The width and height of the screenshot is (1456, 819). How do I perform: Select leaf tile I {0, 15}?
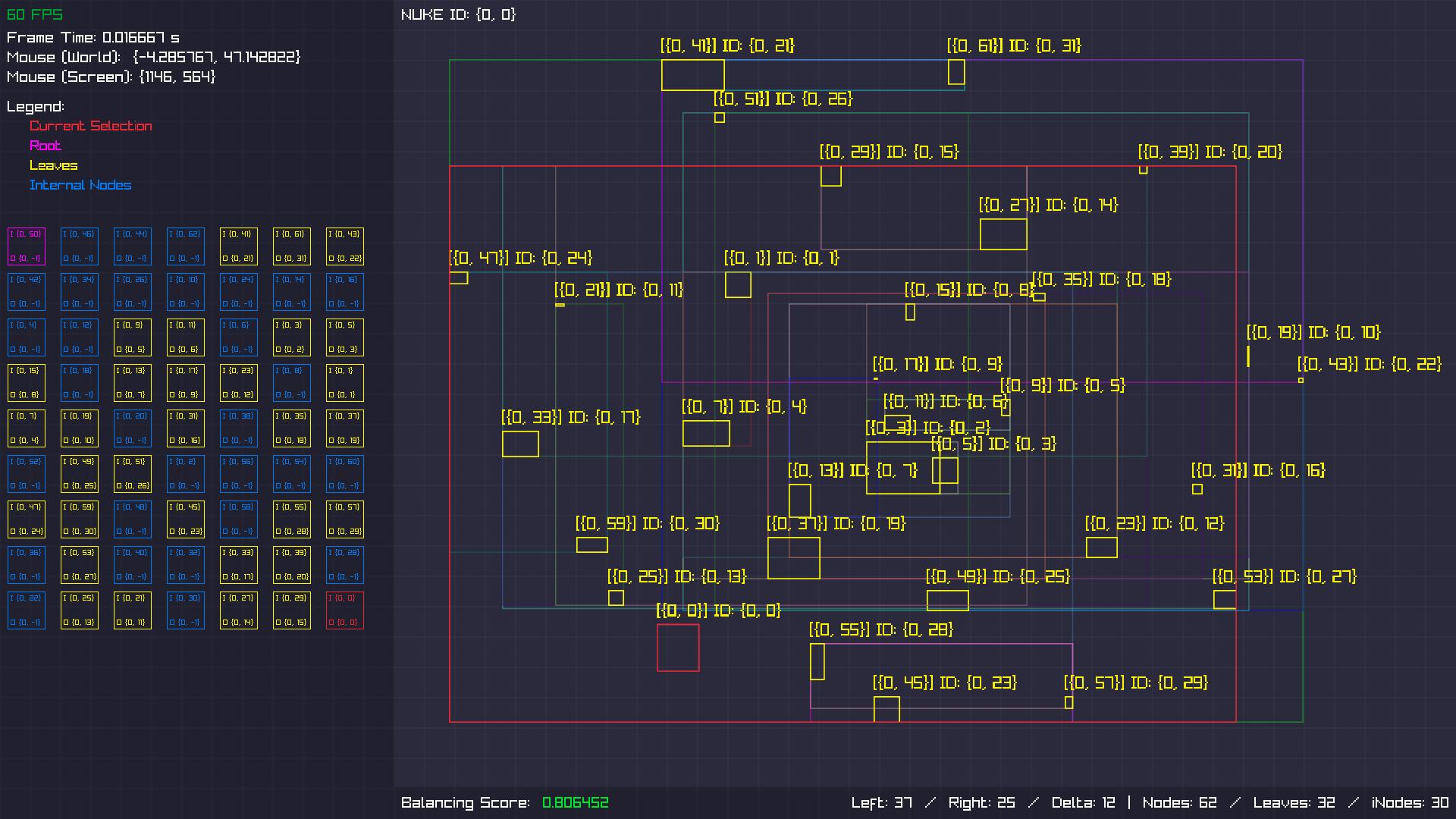(27, 383)
